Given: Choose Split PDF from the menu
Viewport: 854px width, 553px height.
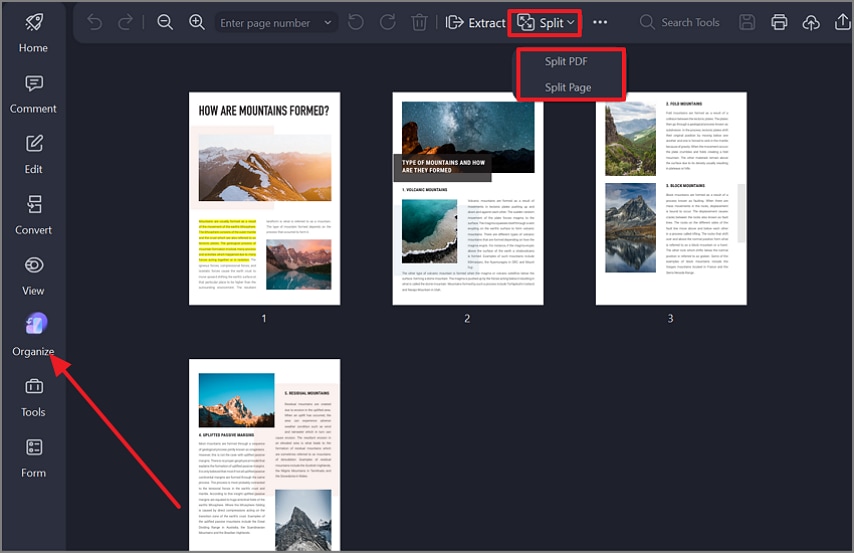Looking at the screenshot, I should [566, 62].
